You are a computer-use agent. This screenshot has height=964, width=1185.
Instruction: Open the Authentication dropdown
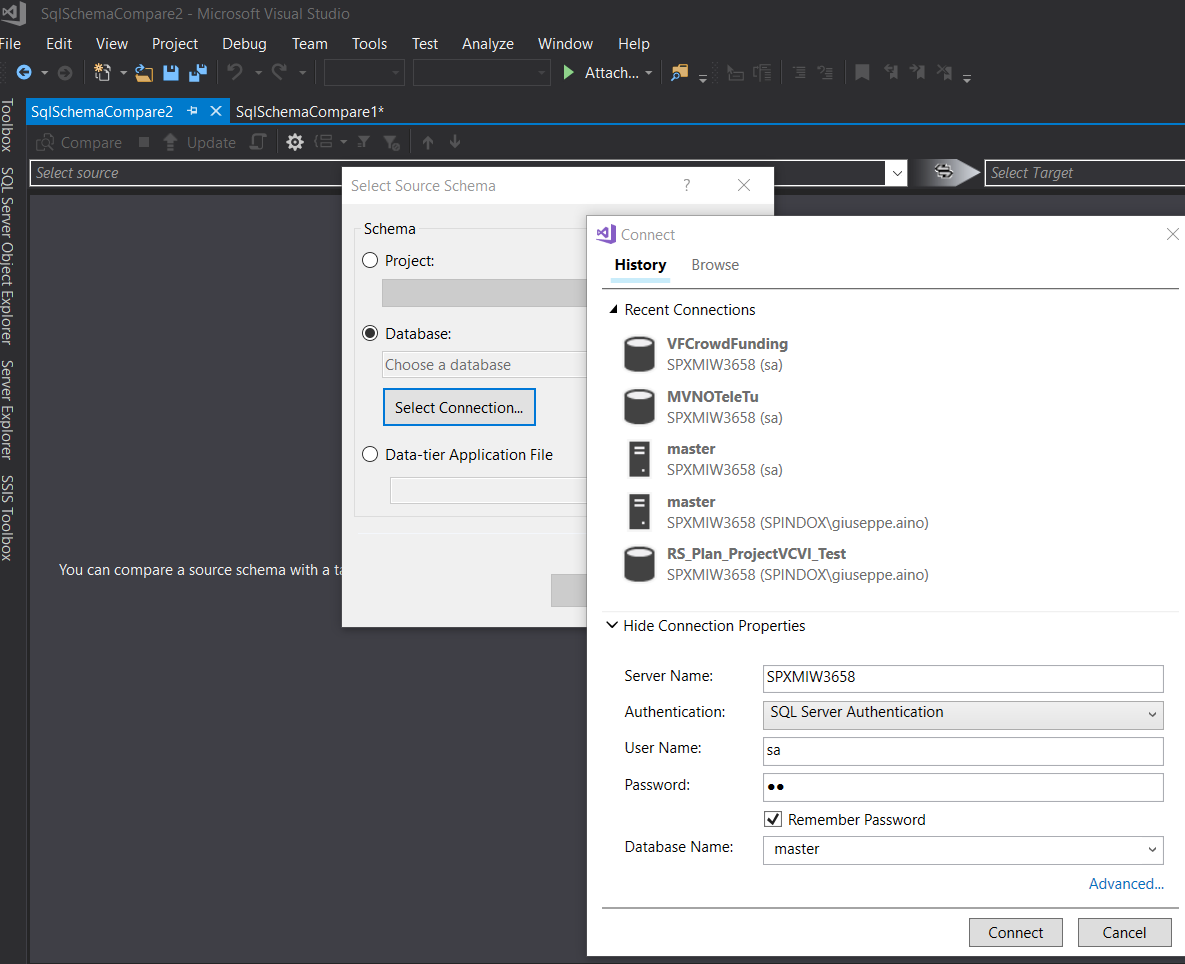962,713
